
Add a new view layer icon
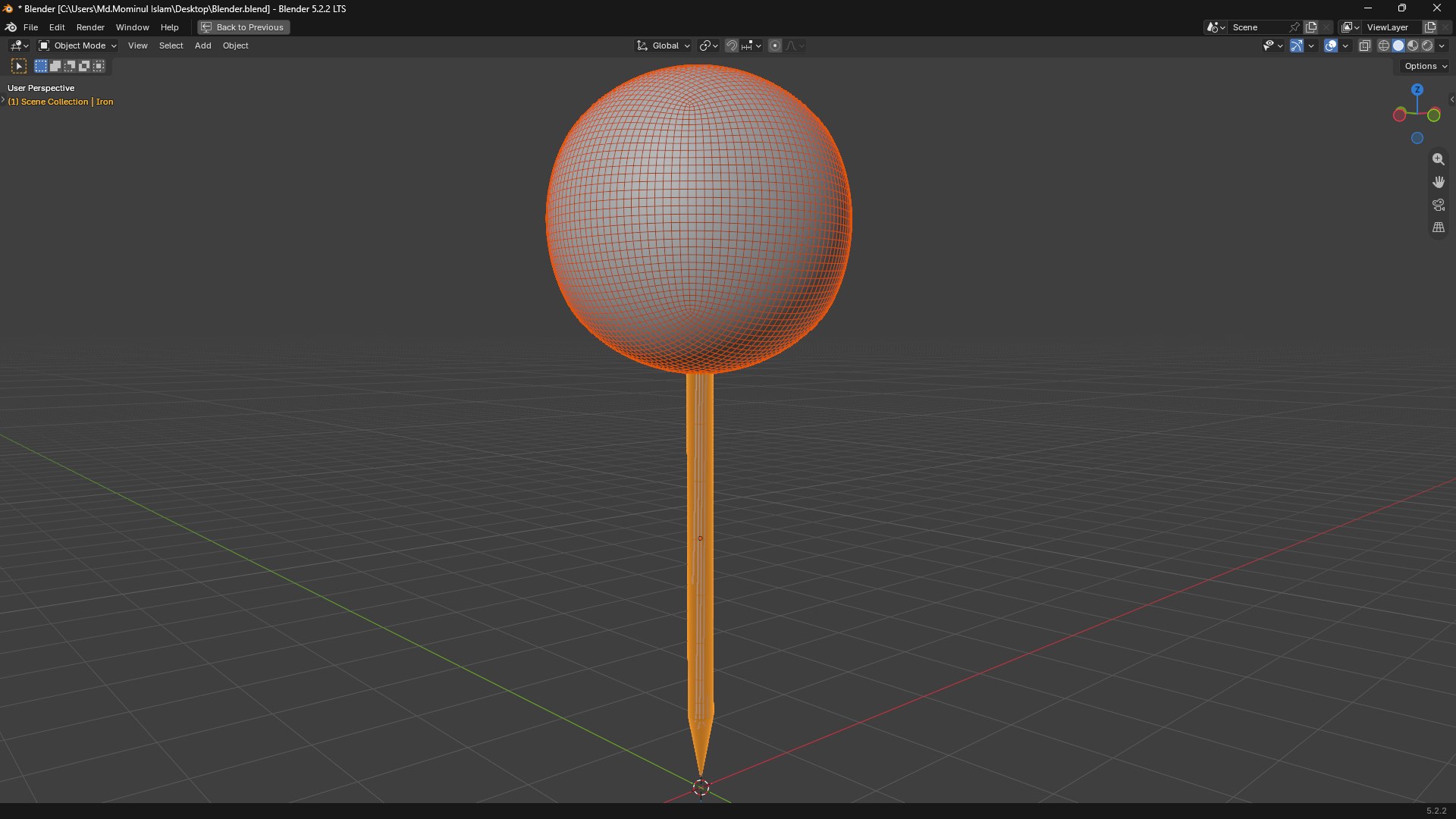(x=1430, y=27)
